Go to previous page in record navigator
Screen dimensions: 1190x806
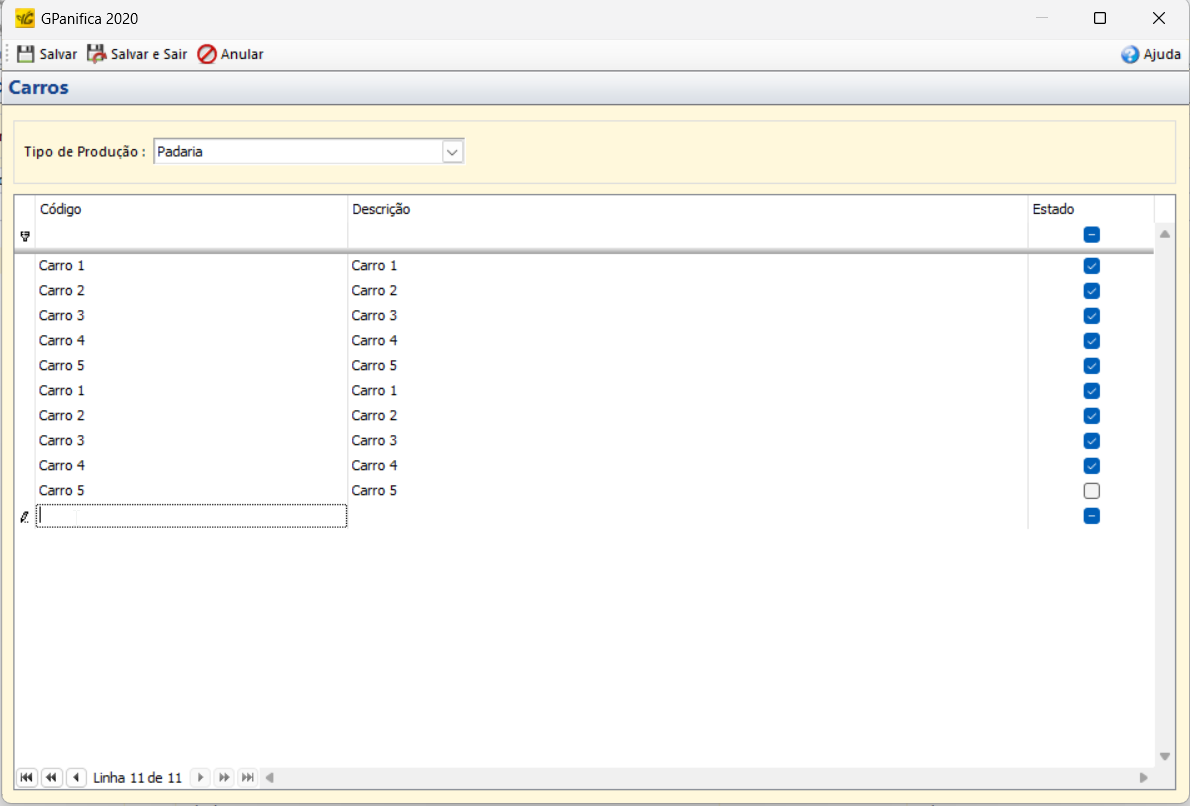51,777
